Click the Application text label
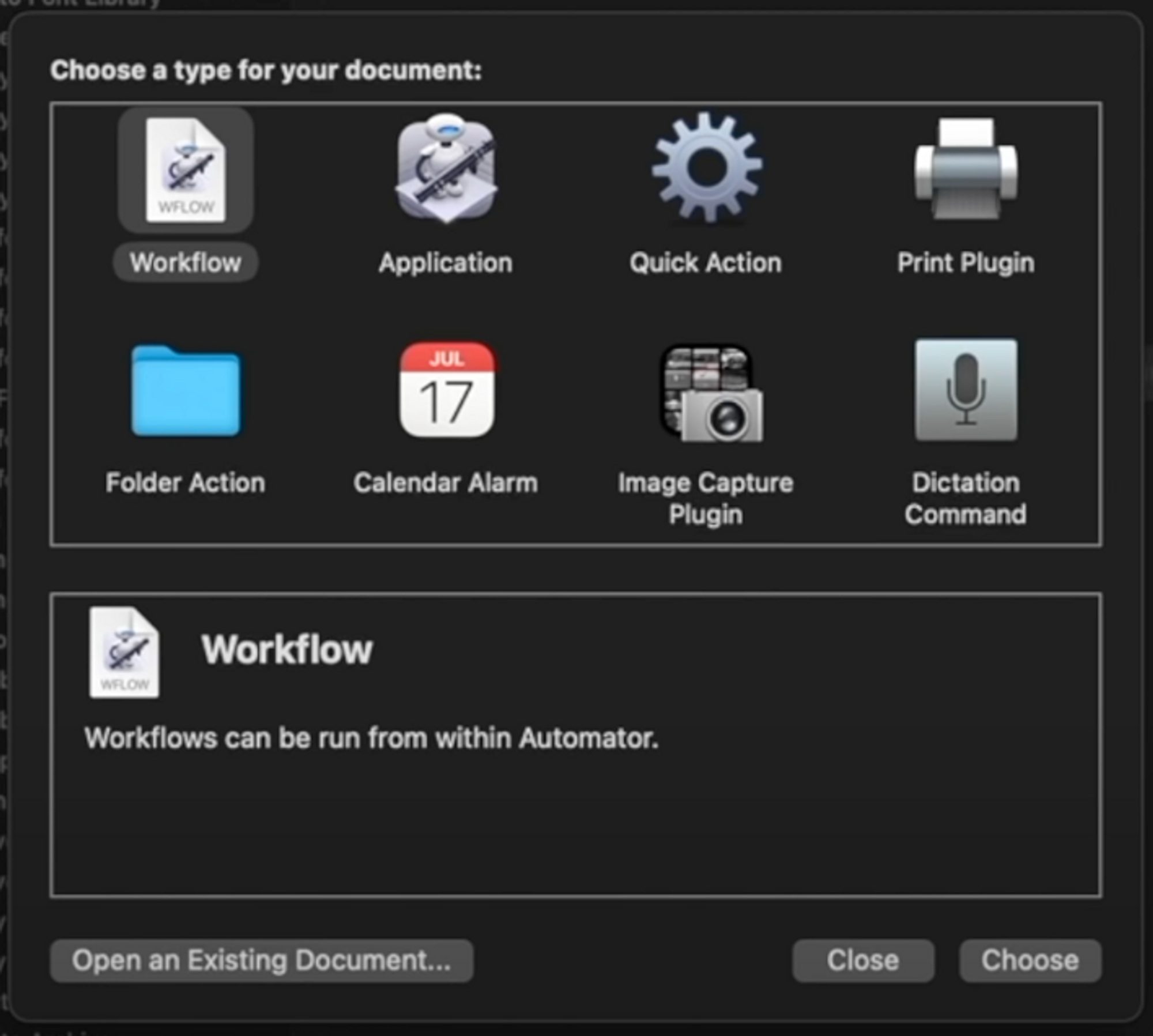1153x1036 pixels. coord(446,263)
